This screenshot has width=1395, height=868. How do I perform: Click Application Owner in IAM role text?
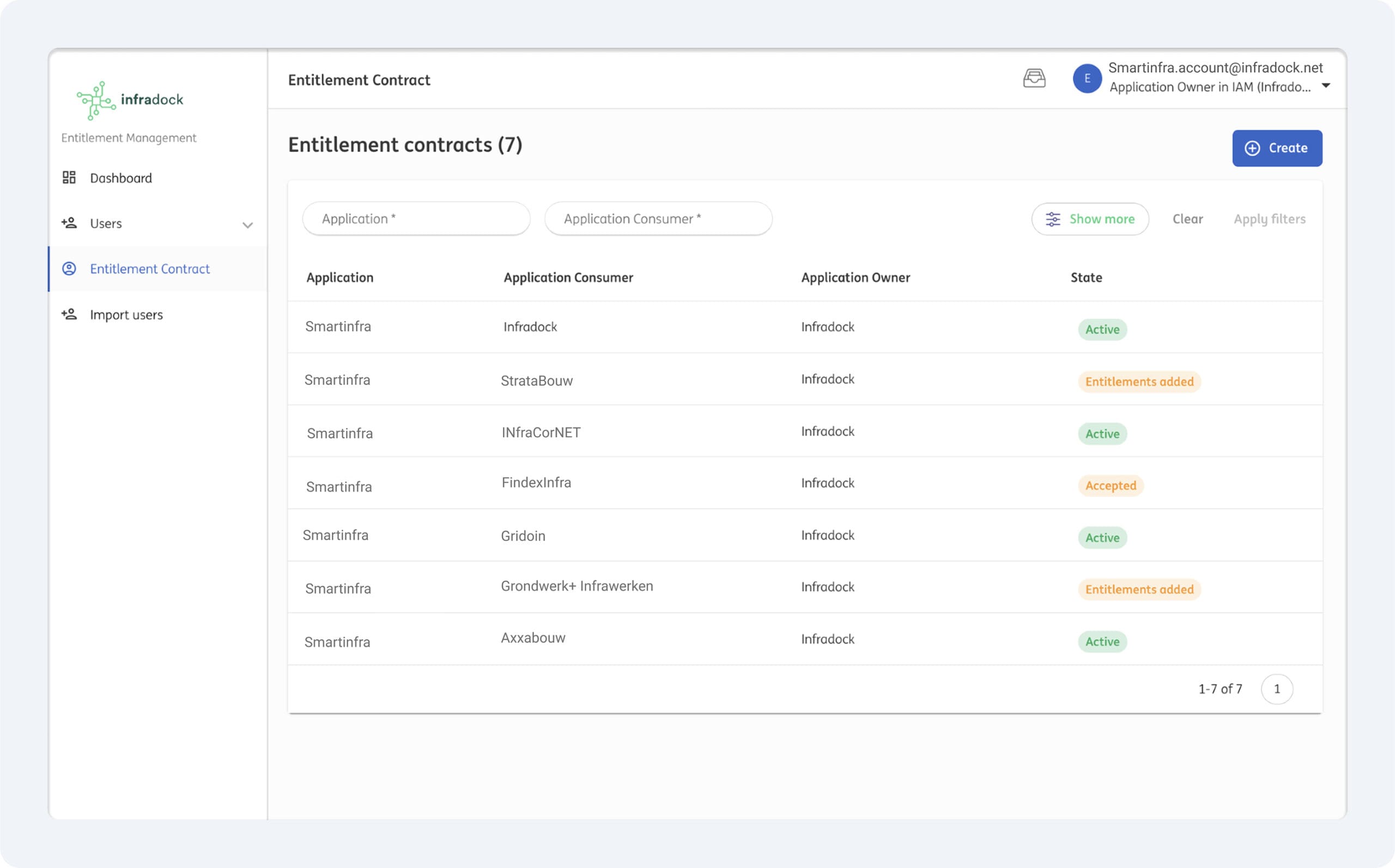pyautogui.click(x=1210, y=87)
